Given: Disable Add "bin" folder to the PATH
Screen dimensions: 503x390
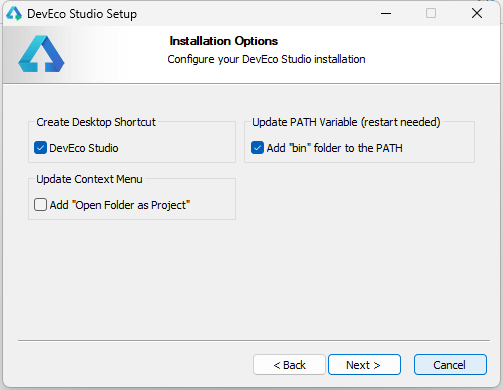Looking at the screenshot, I should [x=257, y=148].
